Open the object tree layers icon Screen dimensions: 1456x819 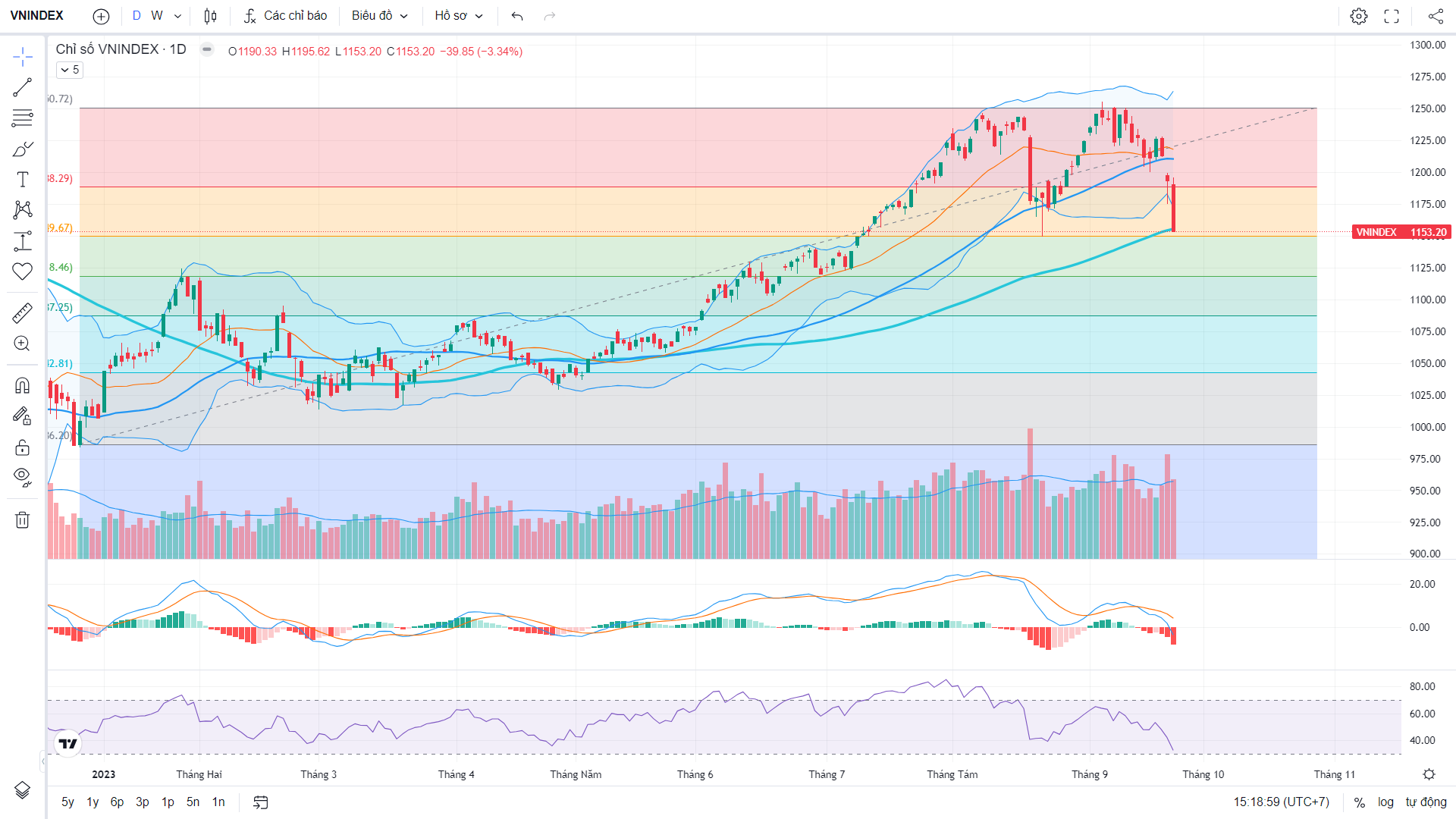tap(23, 790)
